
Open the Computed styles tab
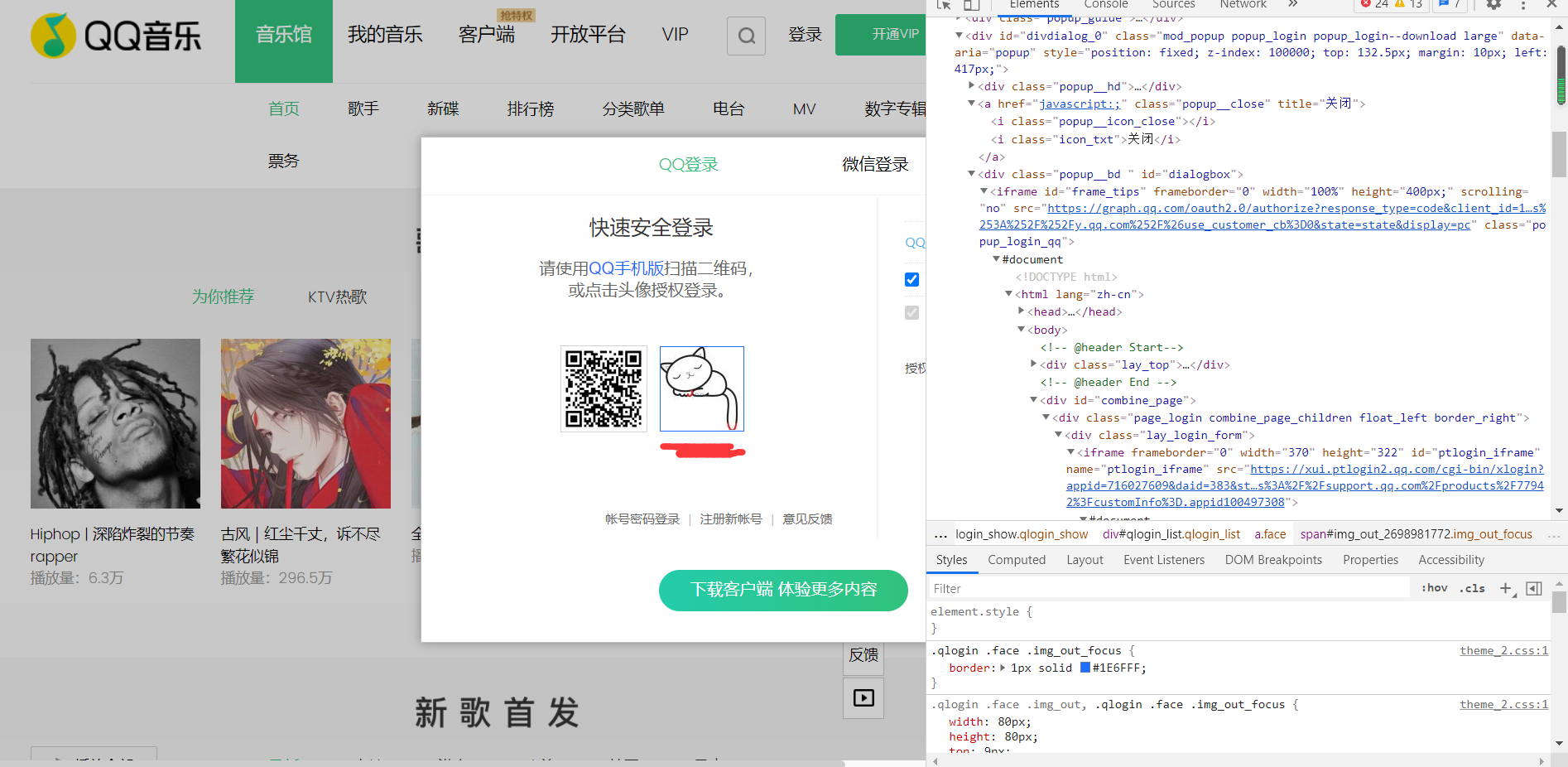click(1017, 560)
